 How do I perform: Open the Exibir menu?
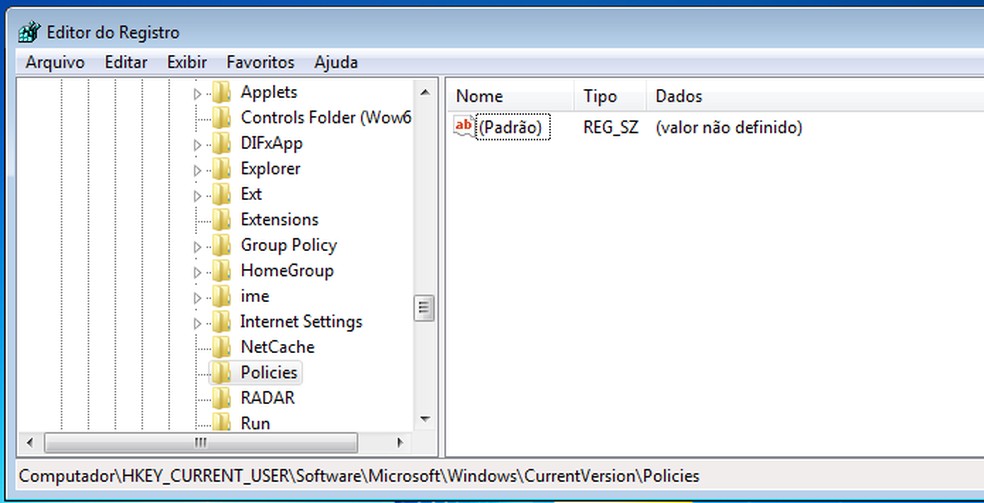tap(187, 62)
